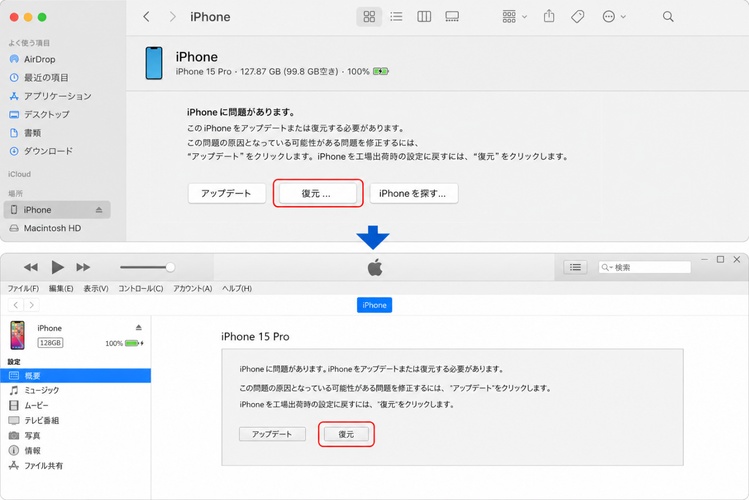Open the コントロール(C) menu
This screenshot has width=749, height=500.
141,288
